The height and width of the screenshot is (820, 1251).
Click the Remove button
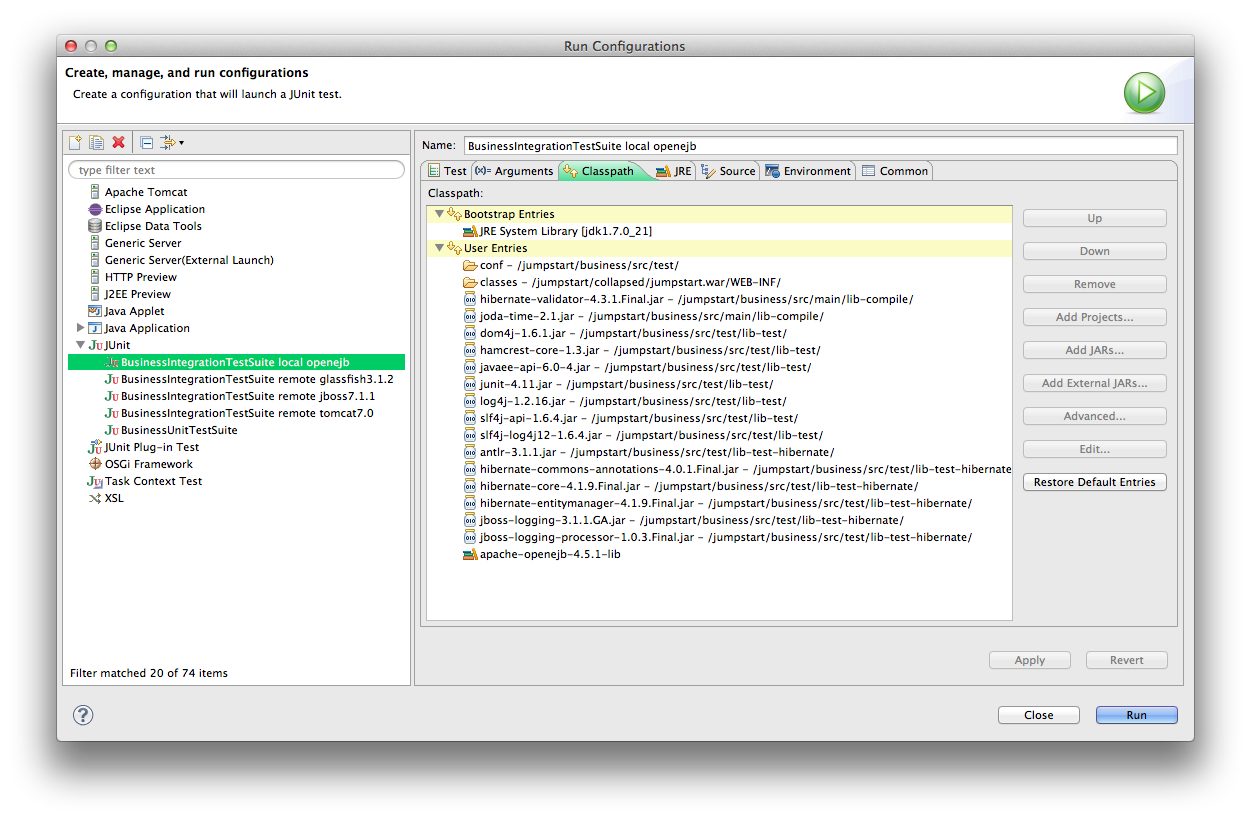tap(1094, 284)
